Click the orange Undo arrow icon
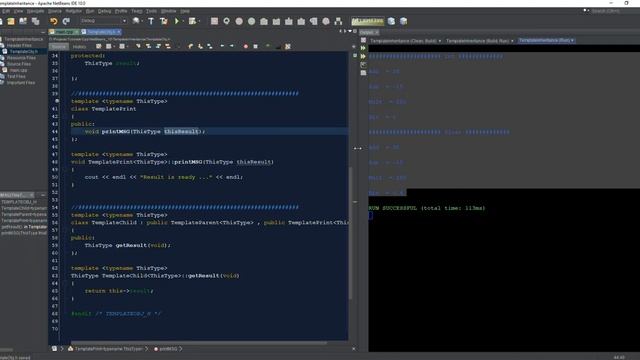 [x=54, y=21]
